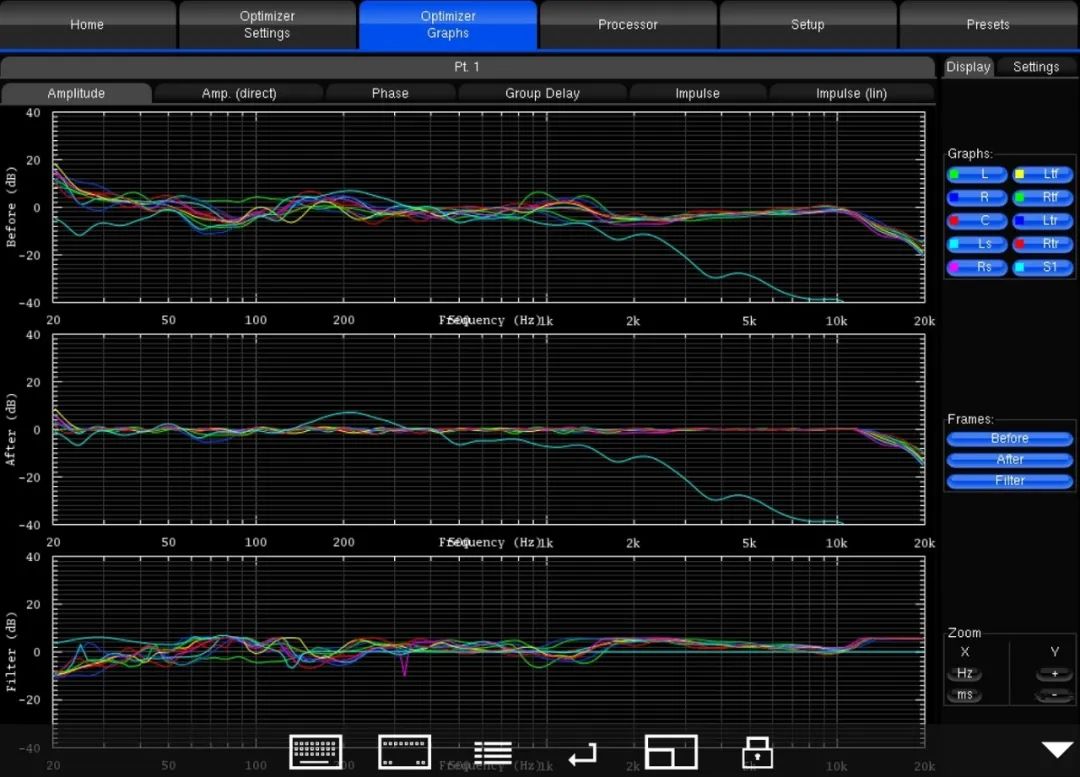Open the Setup tab
Image resolution: width=1080 pixels, height=777 pixels.
click(x=808, y=25)
